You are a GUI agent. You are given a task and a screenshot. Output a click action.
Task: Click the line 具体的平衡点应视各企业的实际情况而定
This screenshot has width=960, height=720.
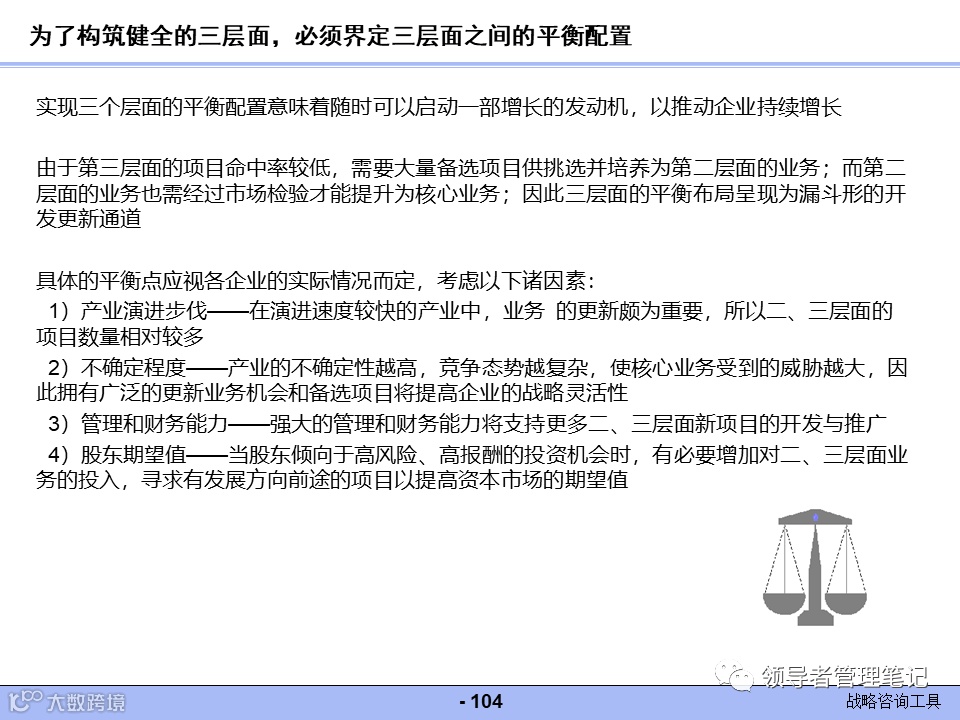(315, 281)
